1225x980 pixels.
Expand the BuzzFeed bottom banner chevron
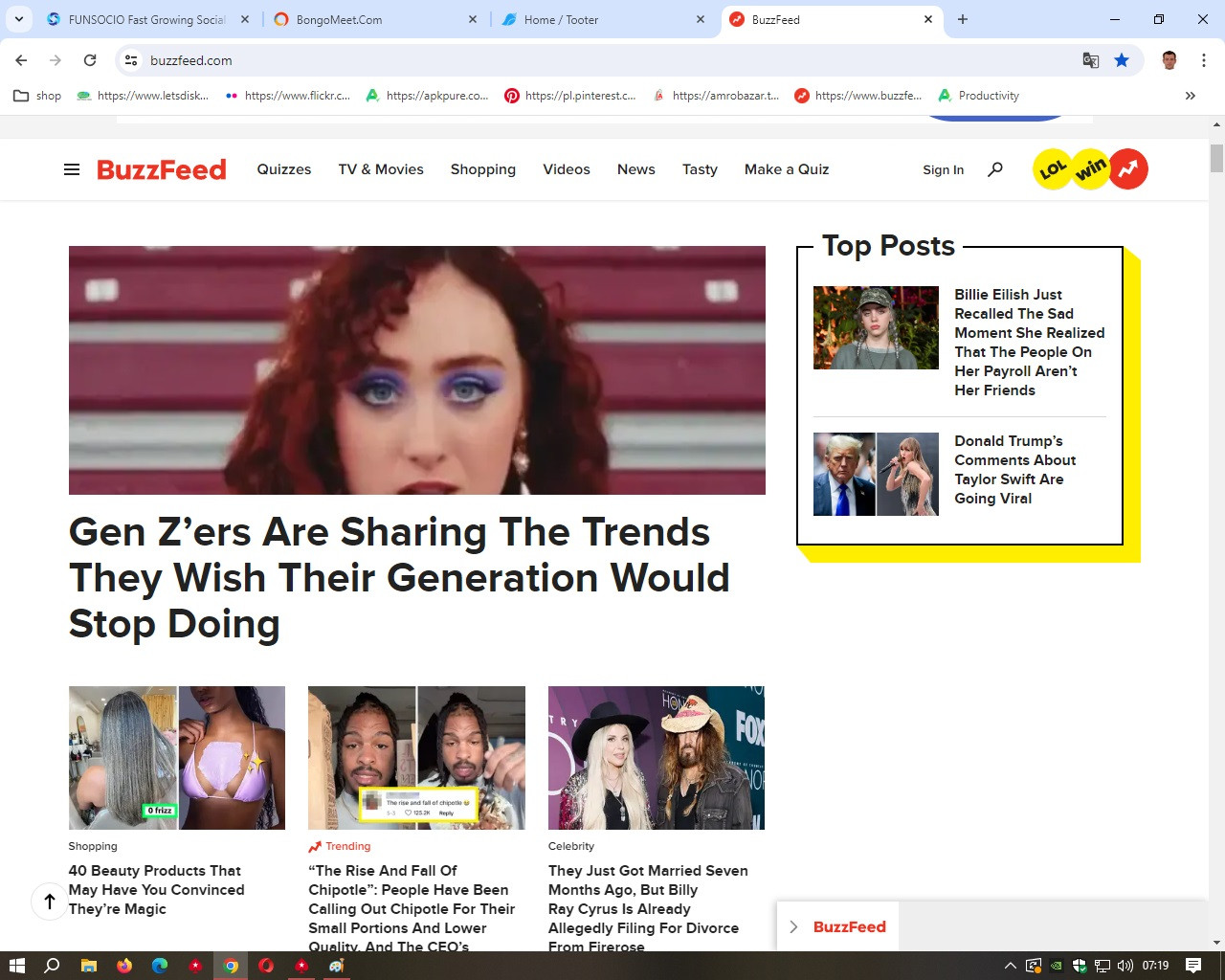(x=793, y=926)
